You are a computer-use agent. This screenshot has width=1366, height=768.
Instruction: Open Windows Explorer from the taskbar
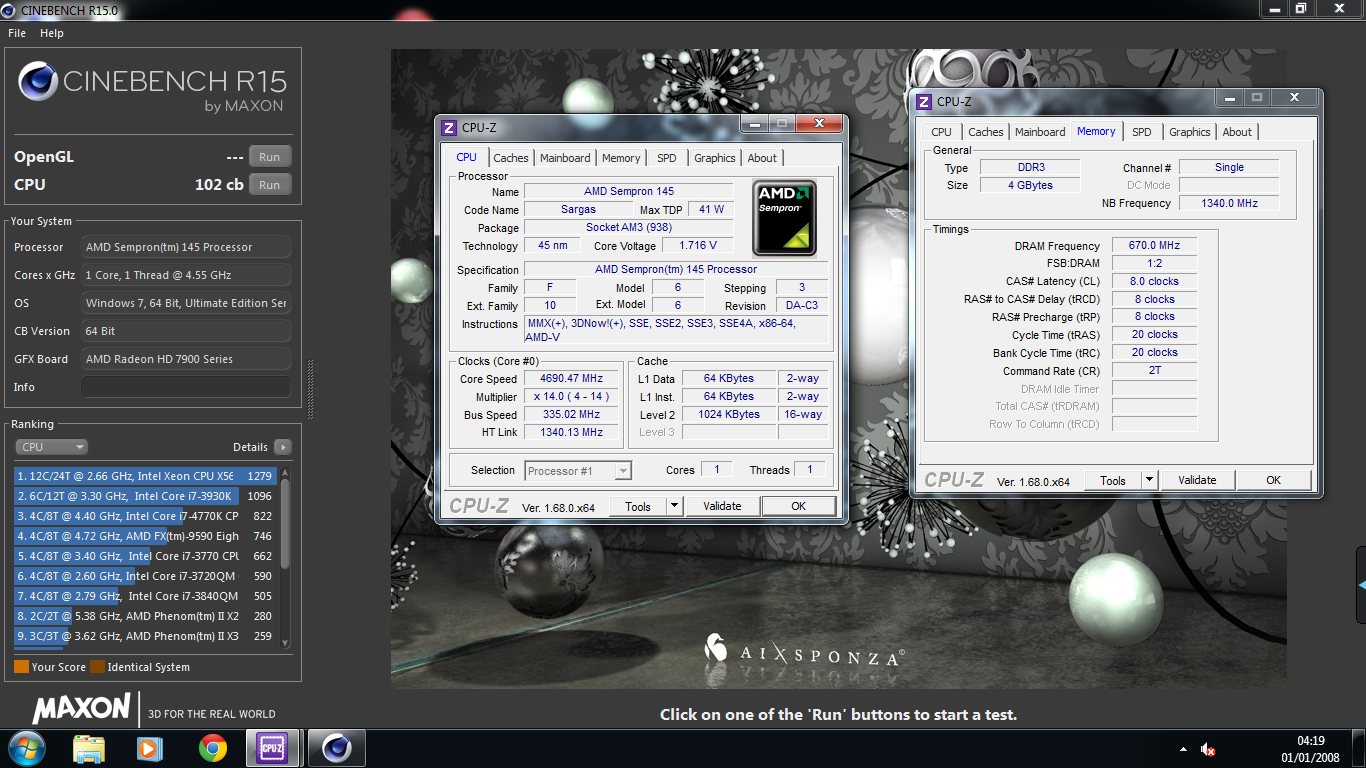(89, 748)
